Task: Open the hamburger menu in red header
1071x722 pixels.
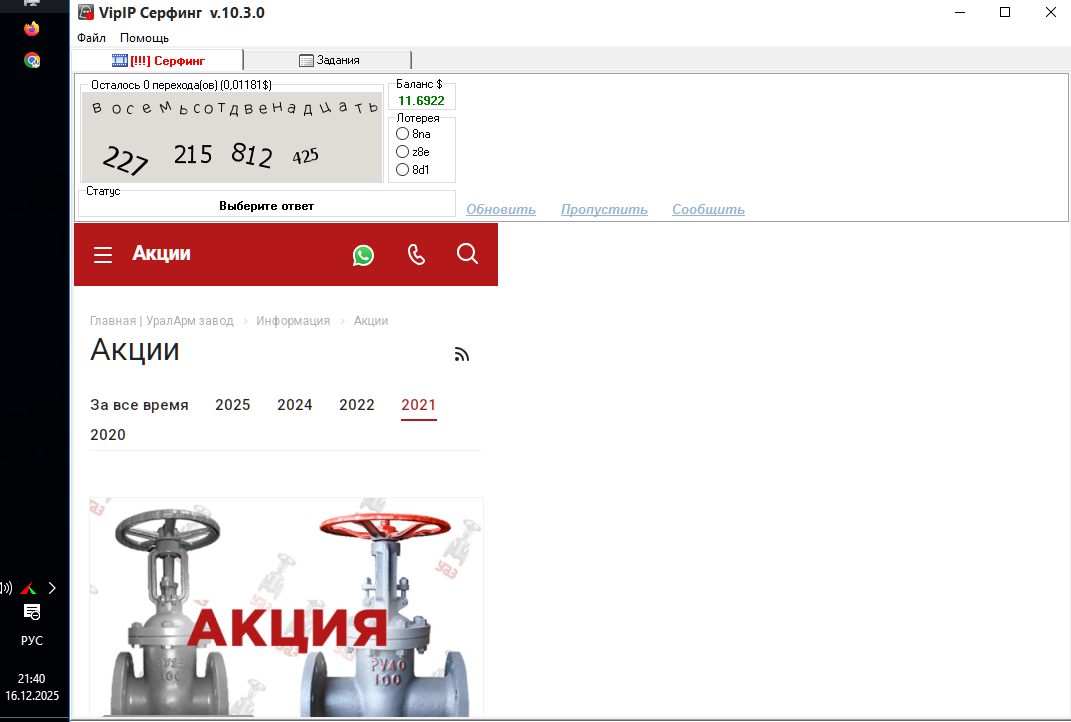Action: 103,255
